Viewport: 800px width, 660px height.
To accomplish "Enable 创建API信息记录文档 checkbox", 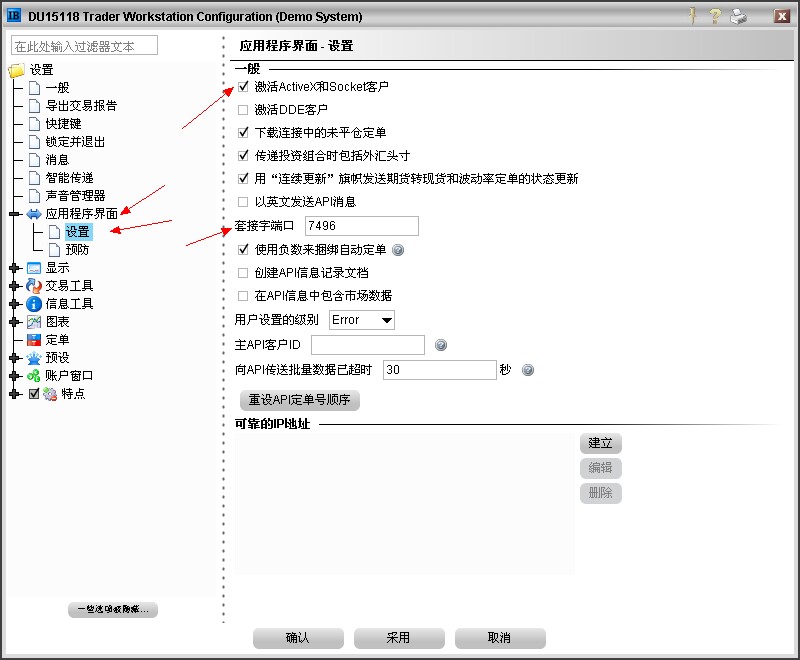I will point(243,273).
